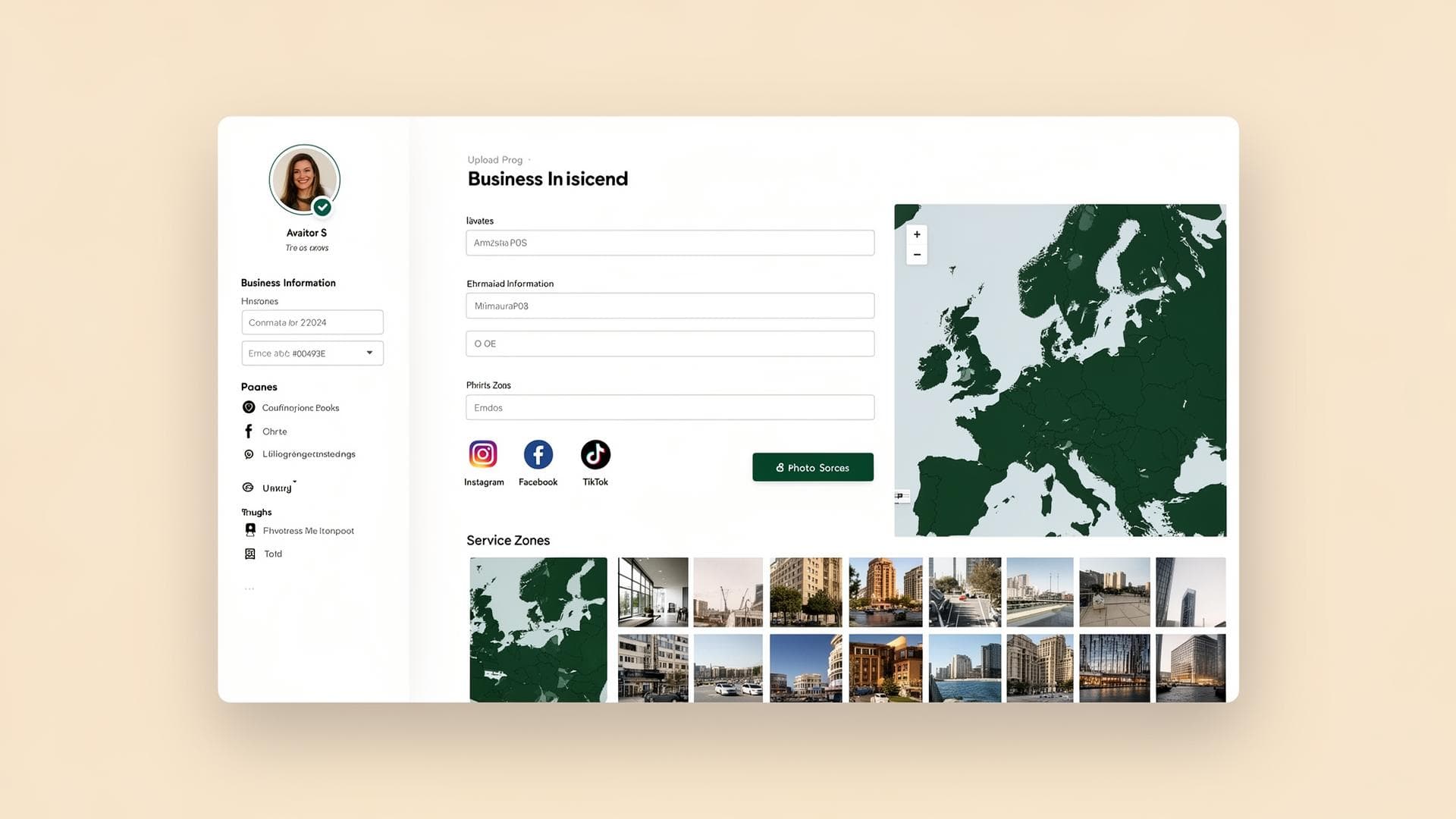1456x819 pixels.
Task: Expand the Unxiry section
Action: point(277,488)
